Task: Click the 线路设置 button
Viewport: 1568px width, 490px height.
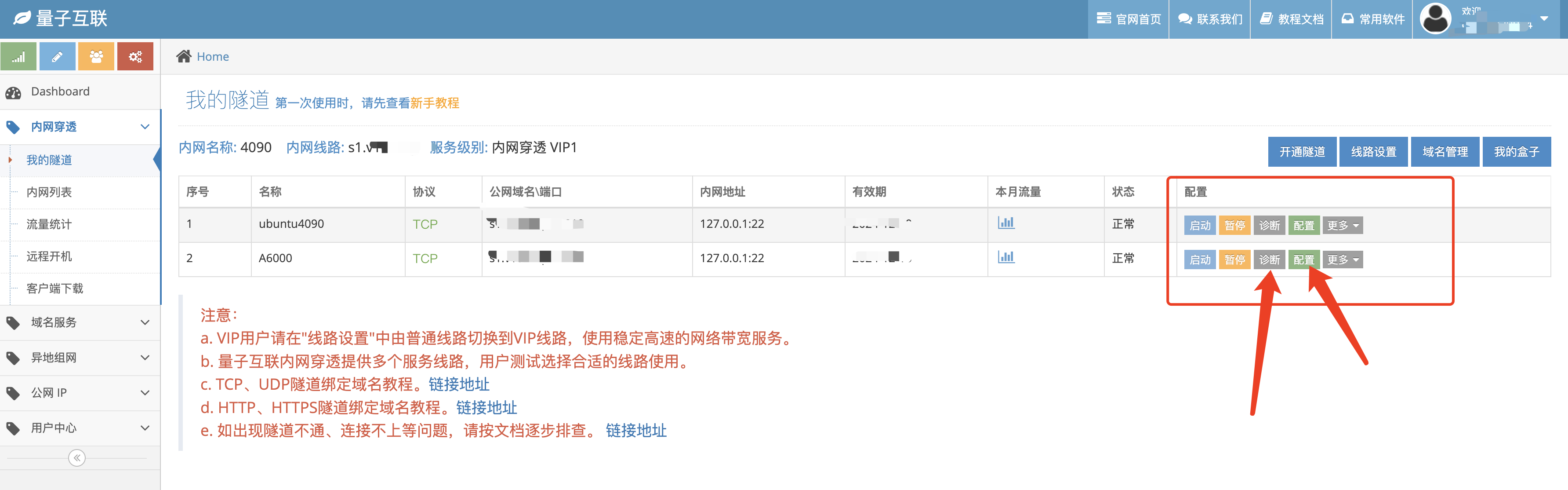Action: [x=1374, y=152]
